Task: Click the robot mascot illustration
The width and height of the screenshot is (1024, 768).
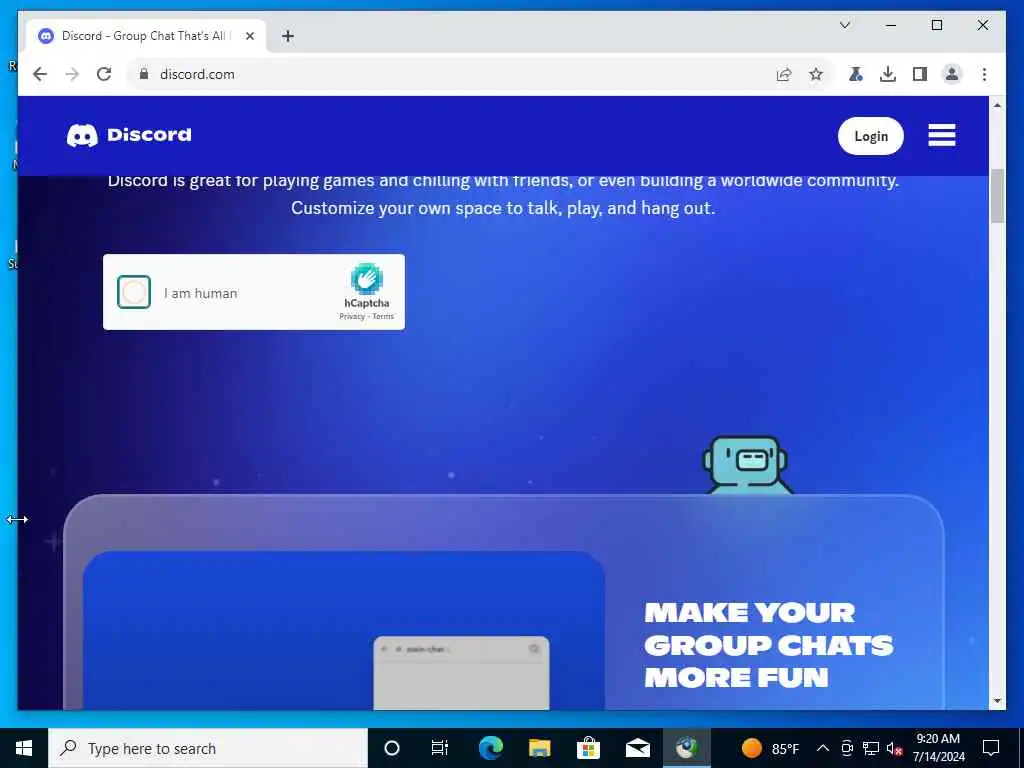Action: pyautogui.click(x=746, y=465)
